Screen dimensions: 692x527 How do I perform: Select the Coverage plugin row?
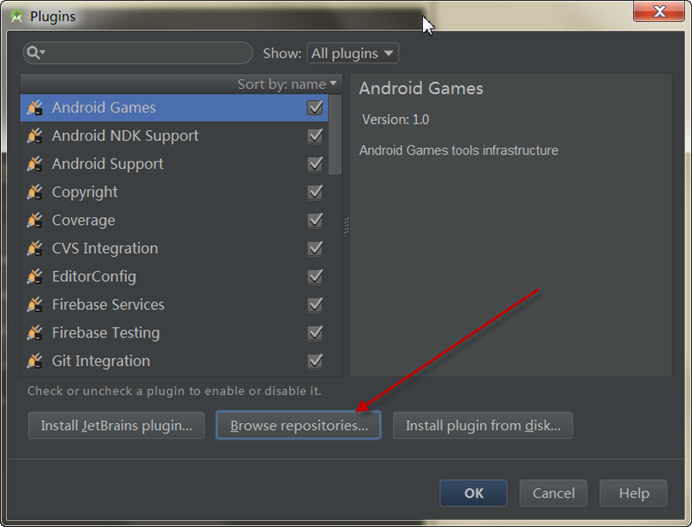click(x=174, y=220)
